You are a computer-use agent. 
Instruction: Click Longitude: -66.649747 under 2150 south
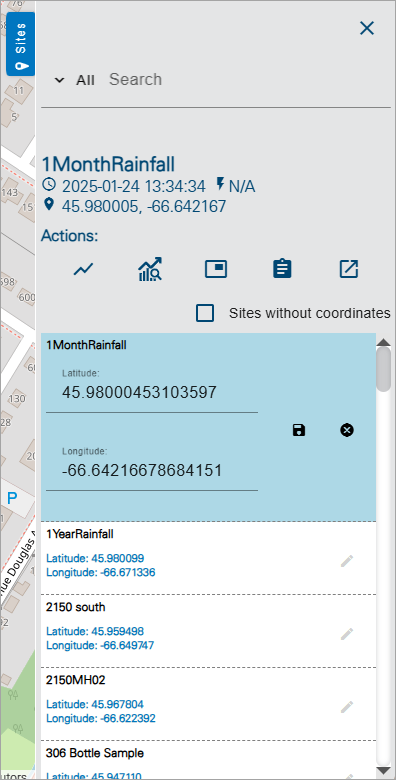click(x=100, y=646)
